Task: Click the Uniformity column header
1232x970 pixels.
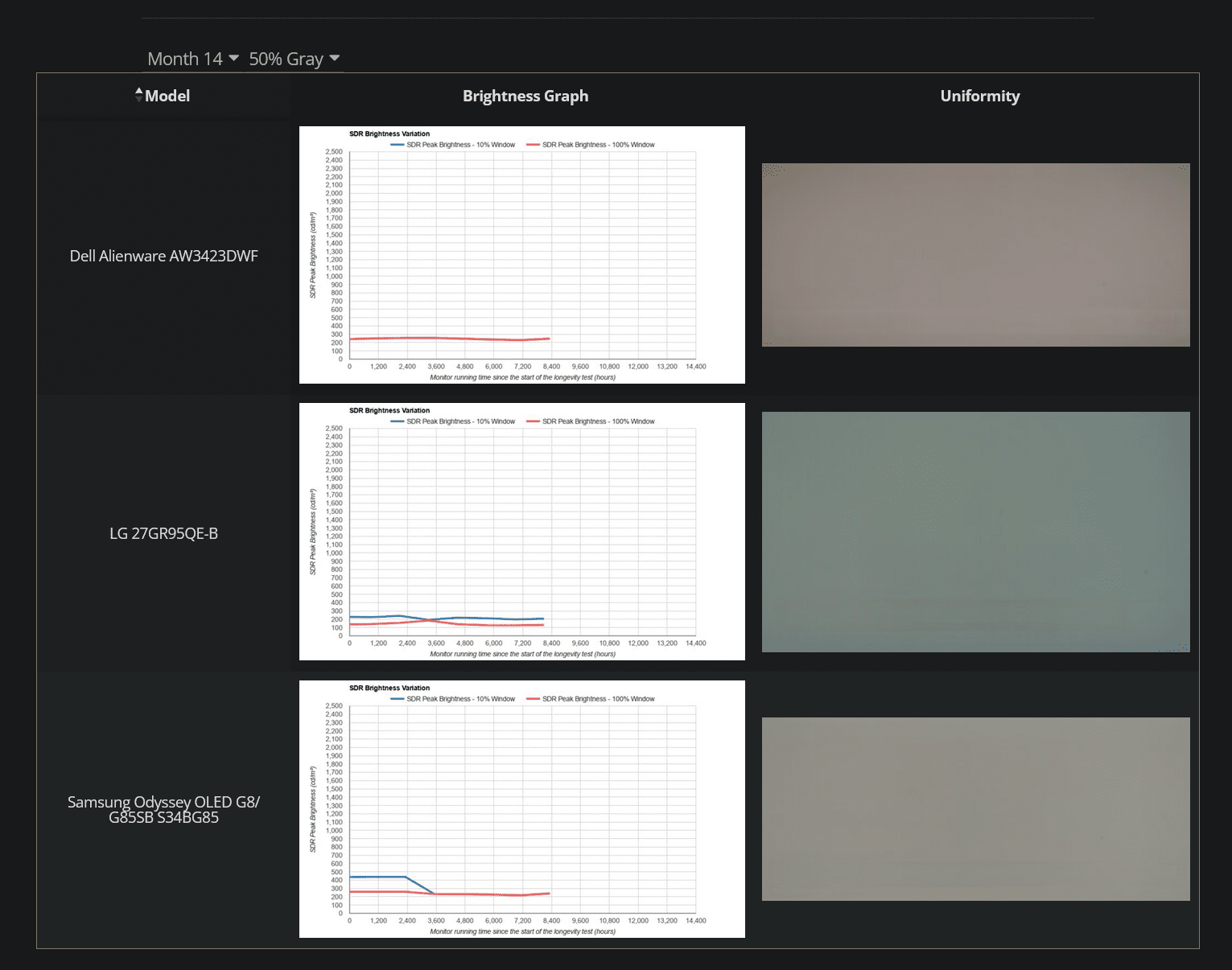Action: click(980, 96)
